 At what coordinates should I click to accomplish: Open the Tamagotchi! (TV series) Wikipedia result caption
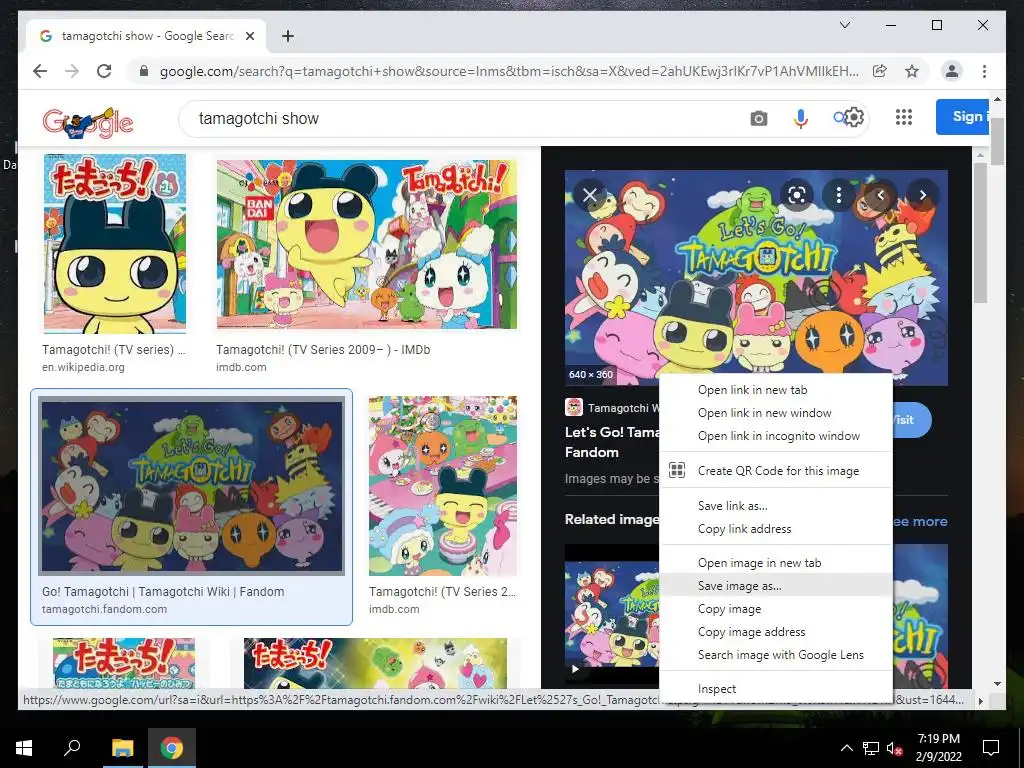(114, 349)
